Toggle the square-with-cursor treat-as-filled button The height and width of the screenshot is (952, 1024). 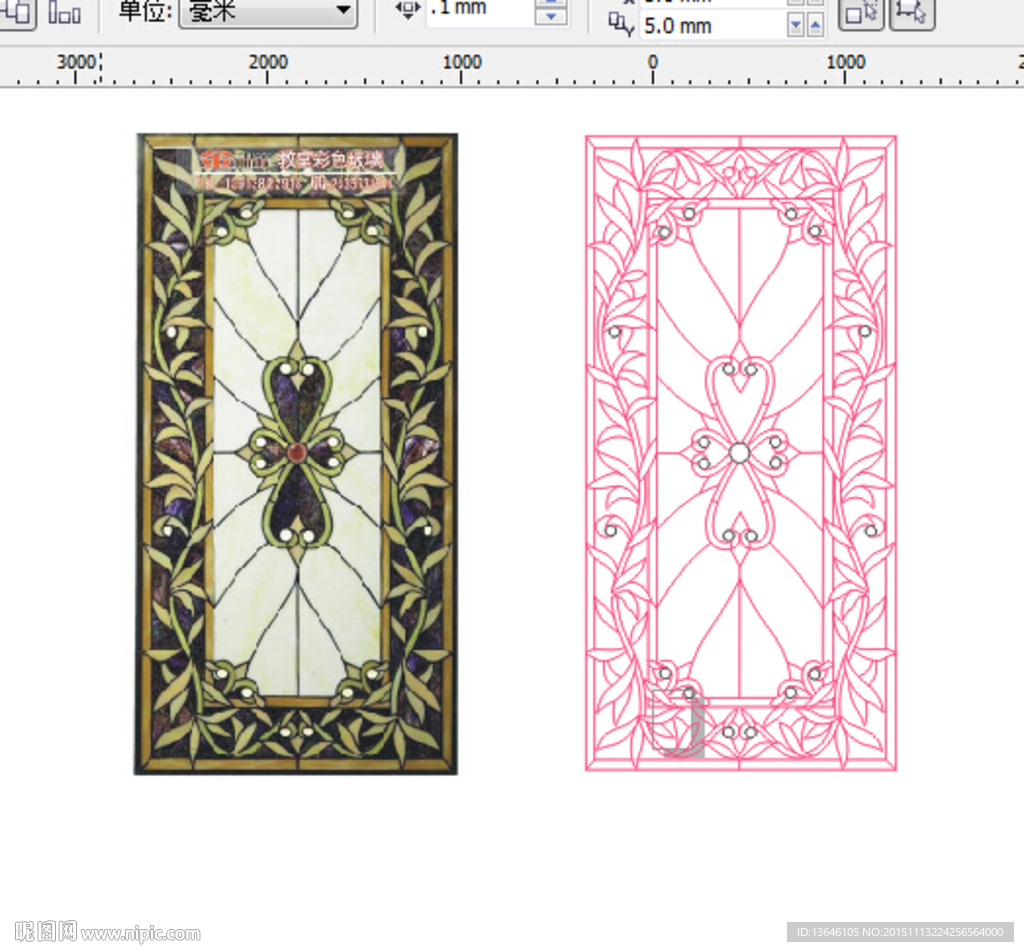point(860,12)
